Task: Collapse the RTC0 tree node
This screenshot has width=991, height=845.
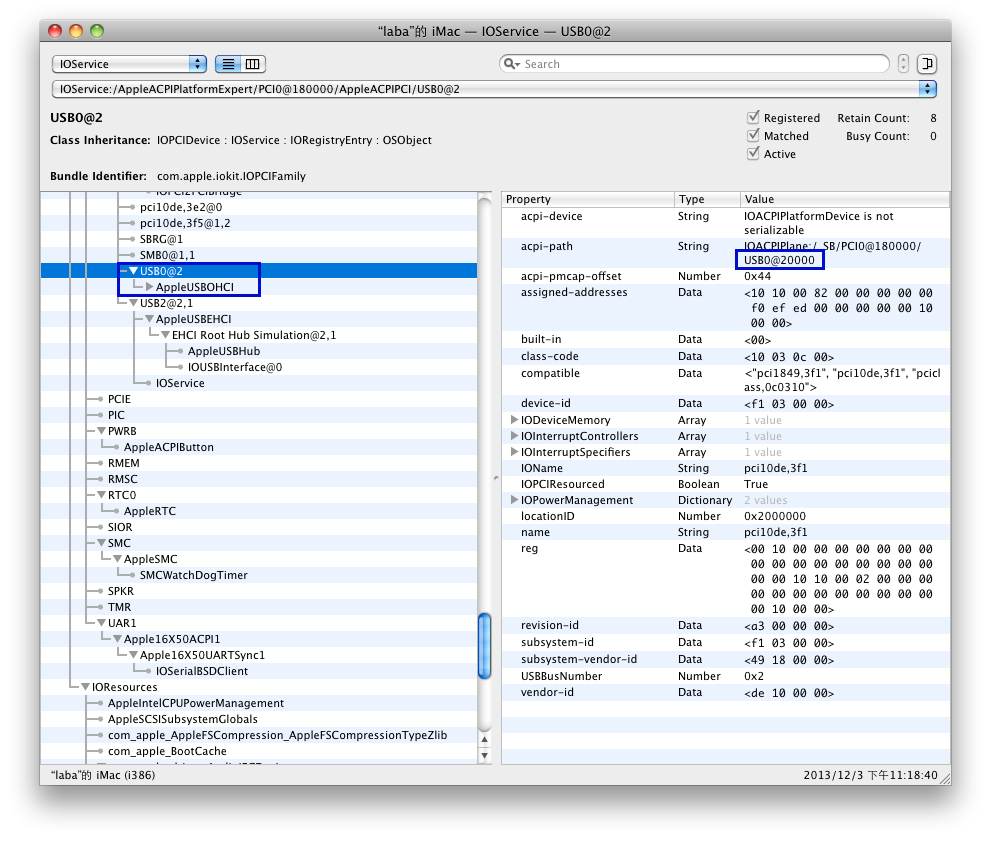Action: pos(101,495)
